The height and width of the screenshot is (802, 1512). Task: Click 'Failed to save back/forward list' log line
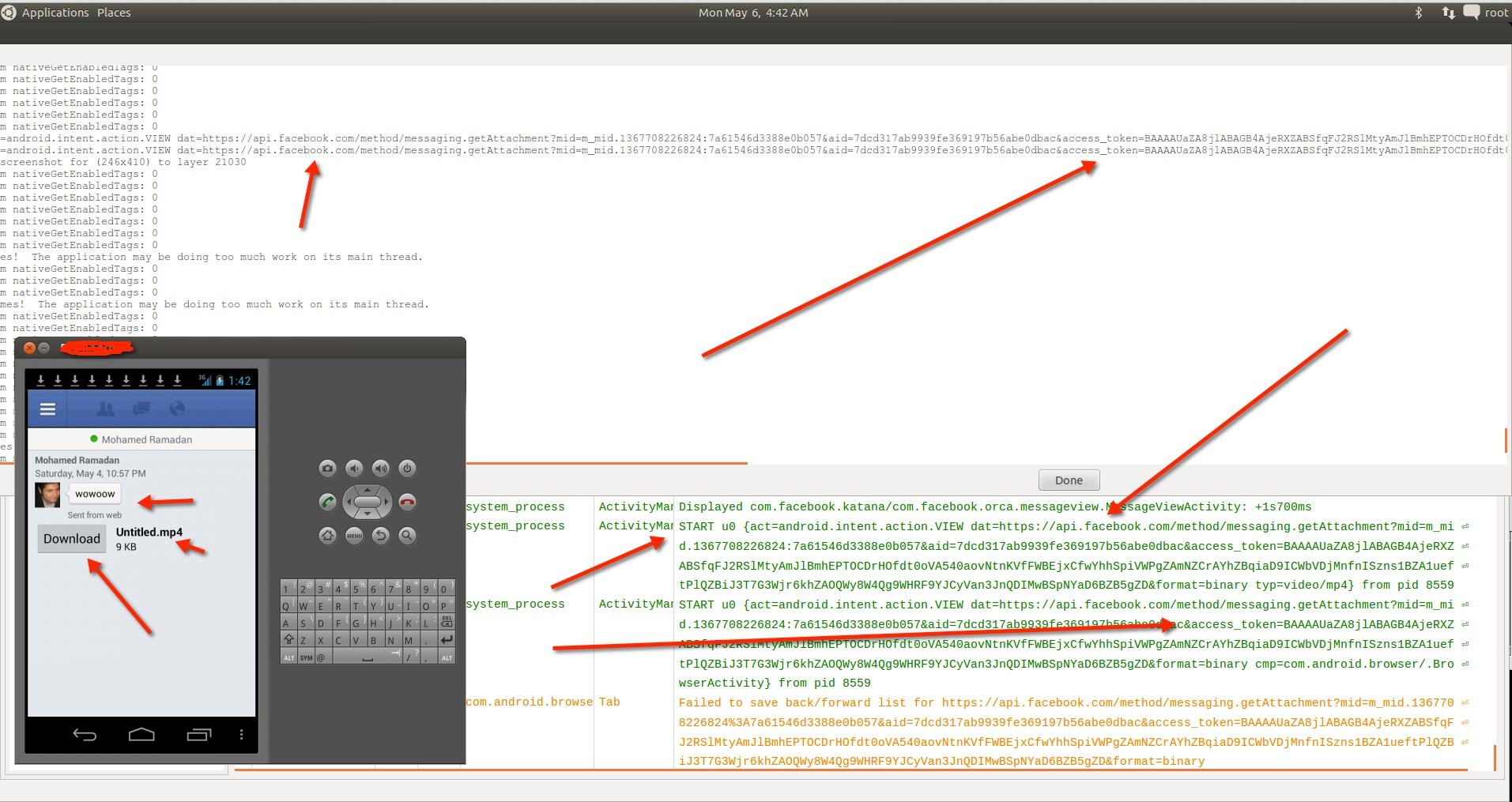point(1065,732)
